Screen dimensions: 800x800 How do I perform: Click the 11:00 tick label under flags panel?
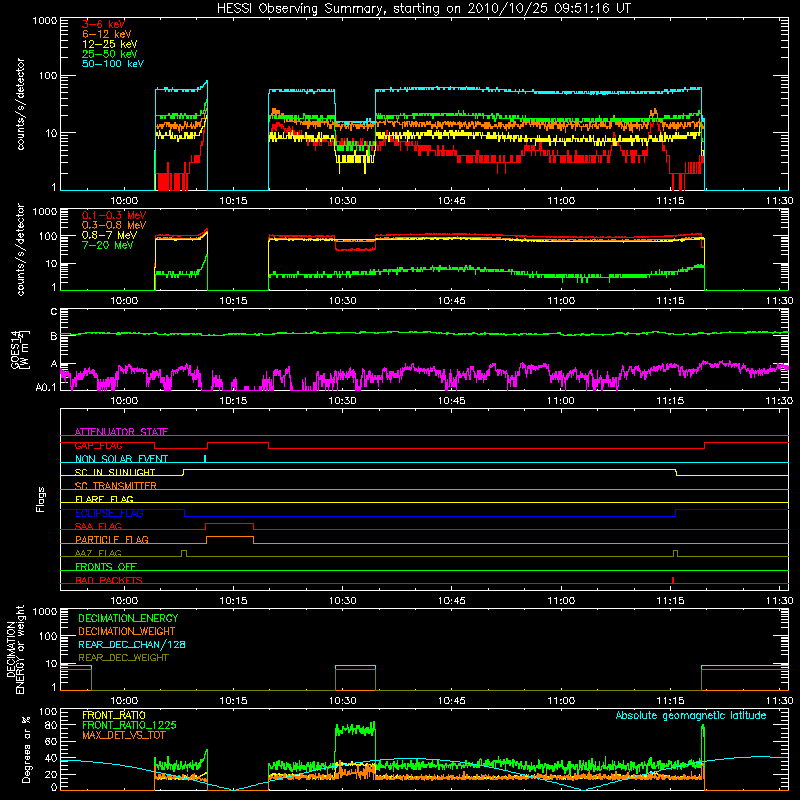[x=561, y=601]
